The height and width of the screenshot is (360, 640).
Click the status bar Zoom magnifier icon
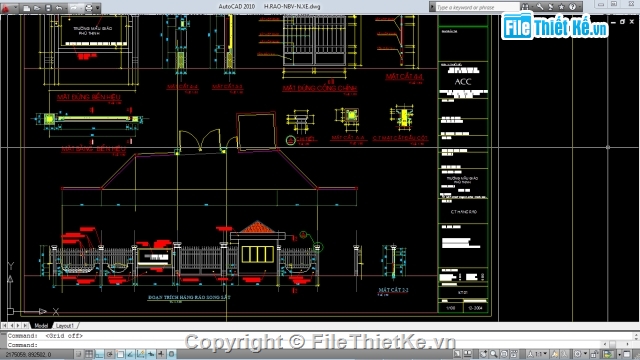point(493,354)
